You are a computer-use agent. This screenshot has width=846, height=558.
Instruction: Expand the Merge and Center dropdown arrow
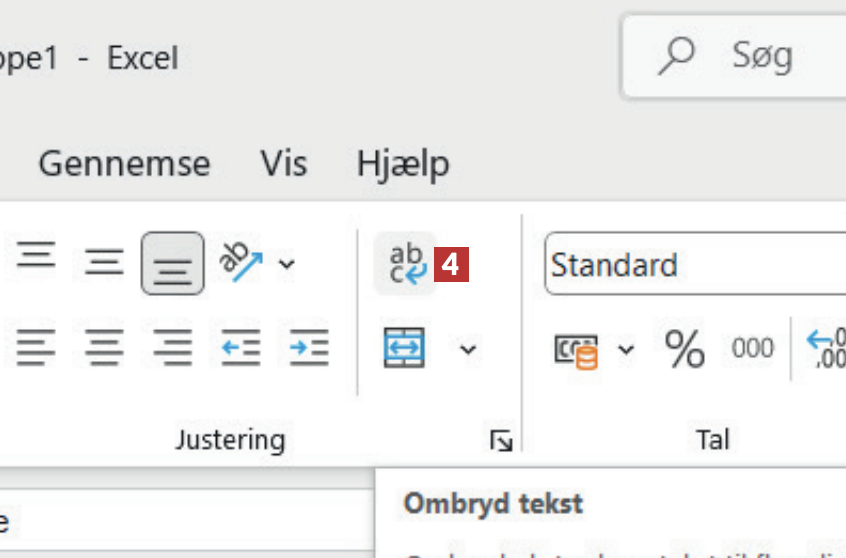pyautogui.click(x=468, y=349)
